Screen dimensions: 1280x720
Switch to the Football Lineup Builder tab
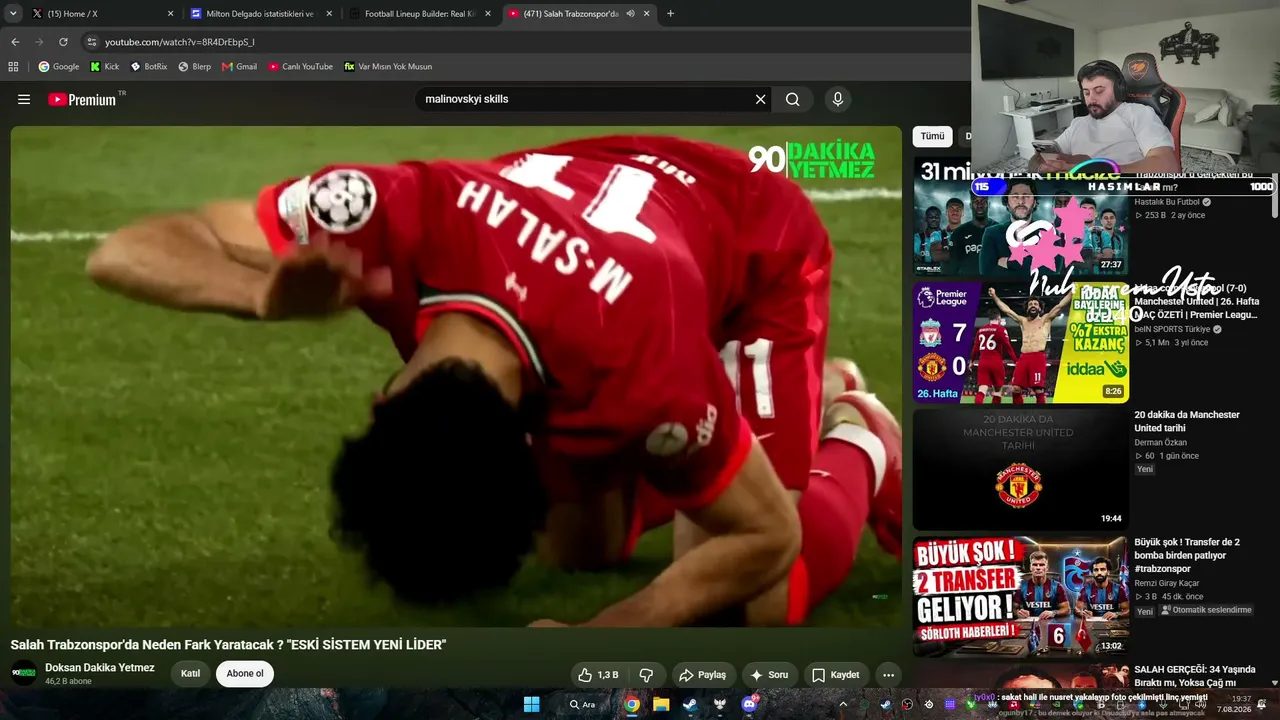pyautogui.click(x=420, y=14)
